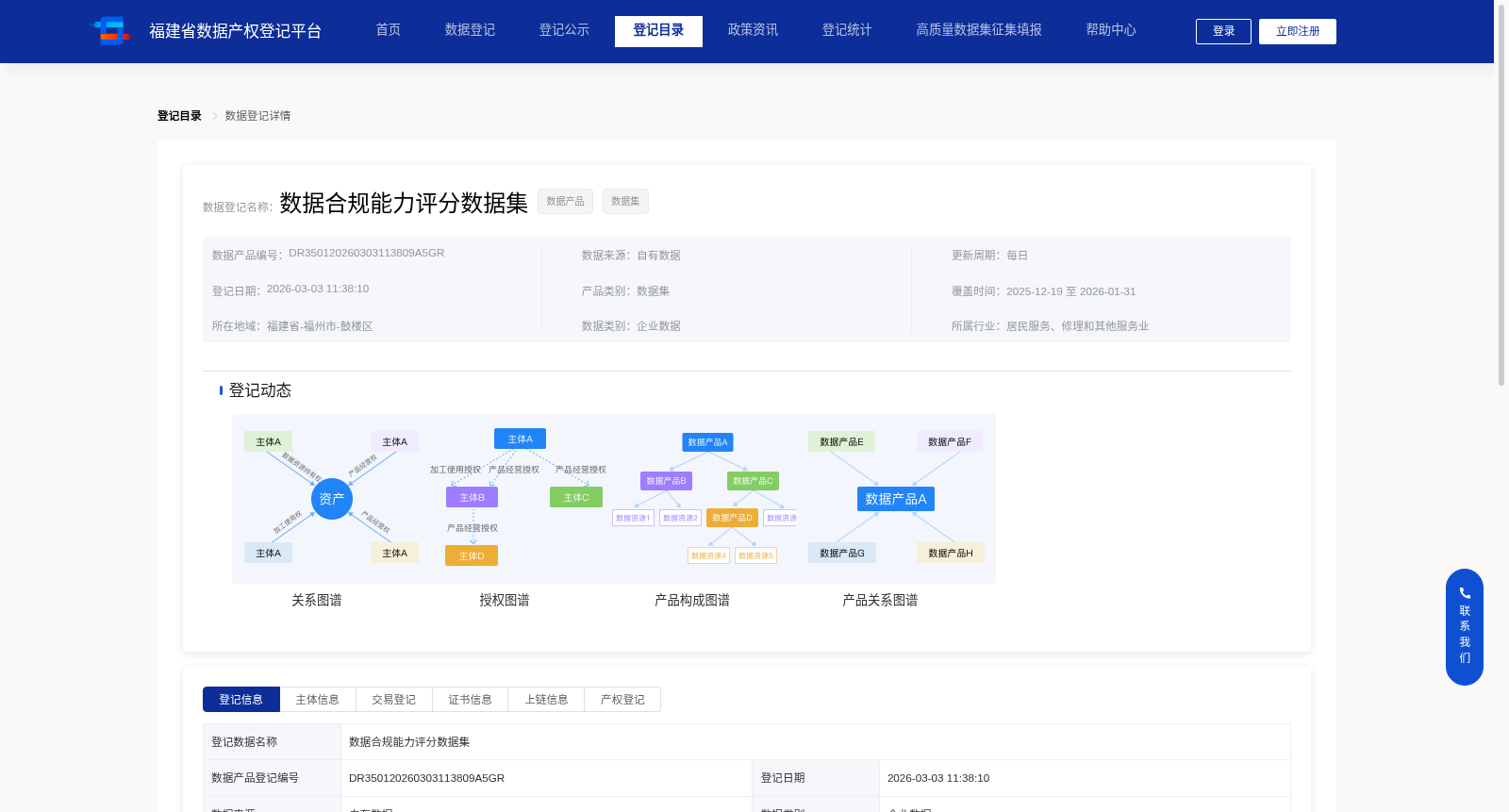Go back via 登记目录 breadcrumb link

(179, 116)
